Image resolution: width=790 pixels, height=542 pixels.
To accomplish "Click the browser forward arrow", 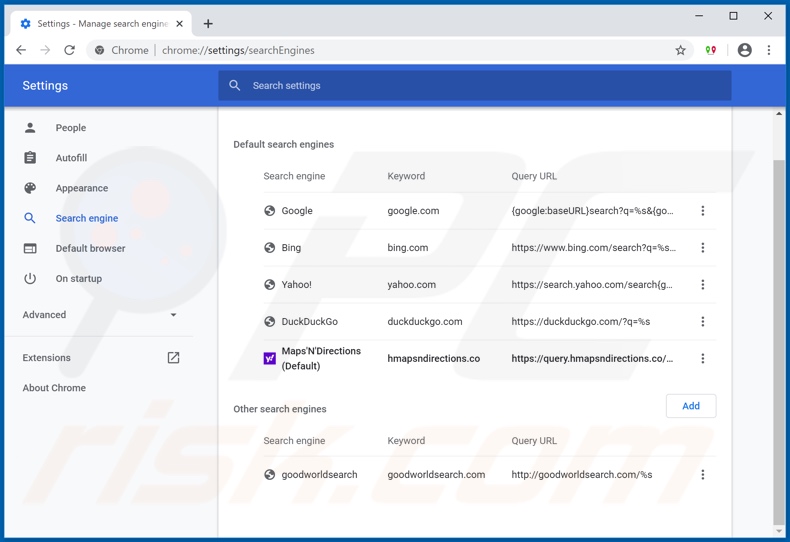I will [45, 50].
